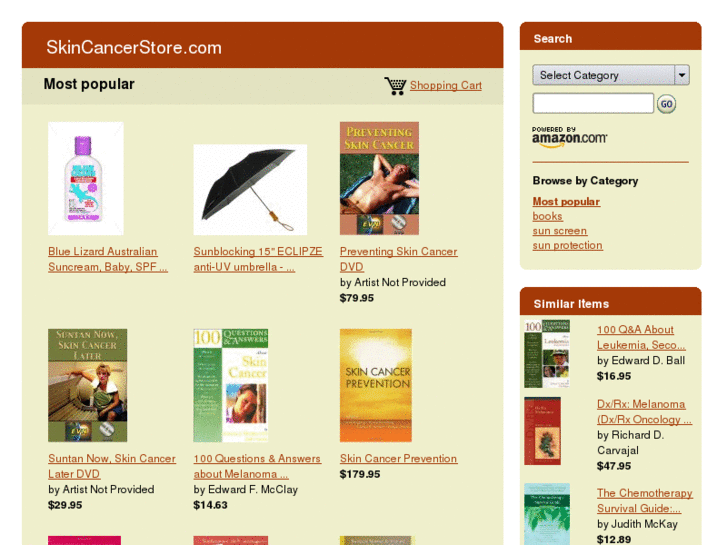
Task: Open Dx/Rx: Melanoma book thumbnail
Action: point(542,431)
